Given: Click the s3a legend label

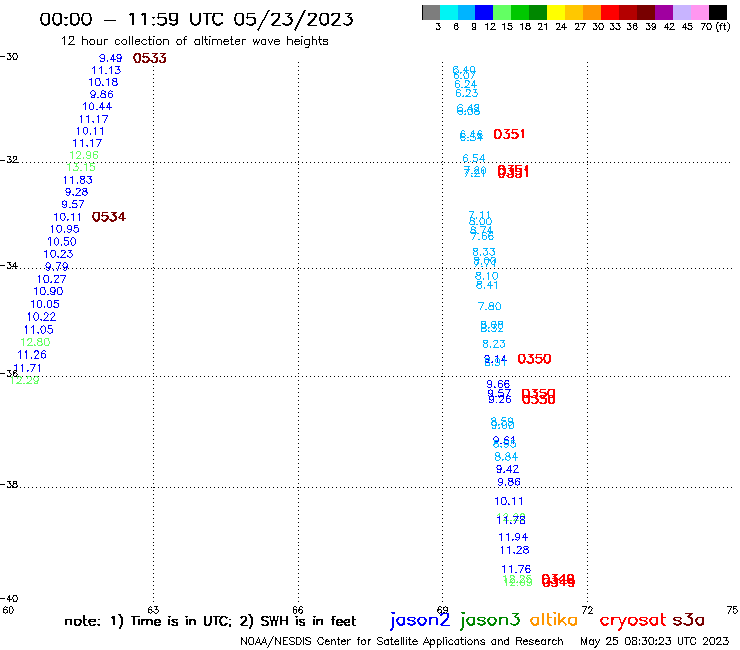Looking at the screenshot, I should (689, 619).
